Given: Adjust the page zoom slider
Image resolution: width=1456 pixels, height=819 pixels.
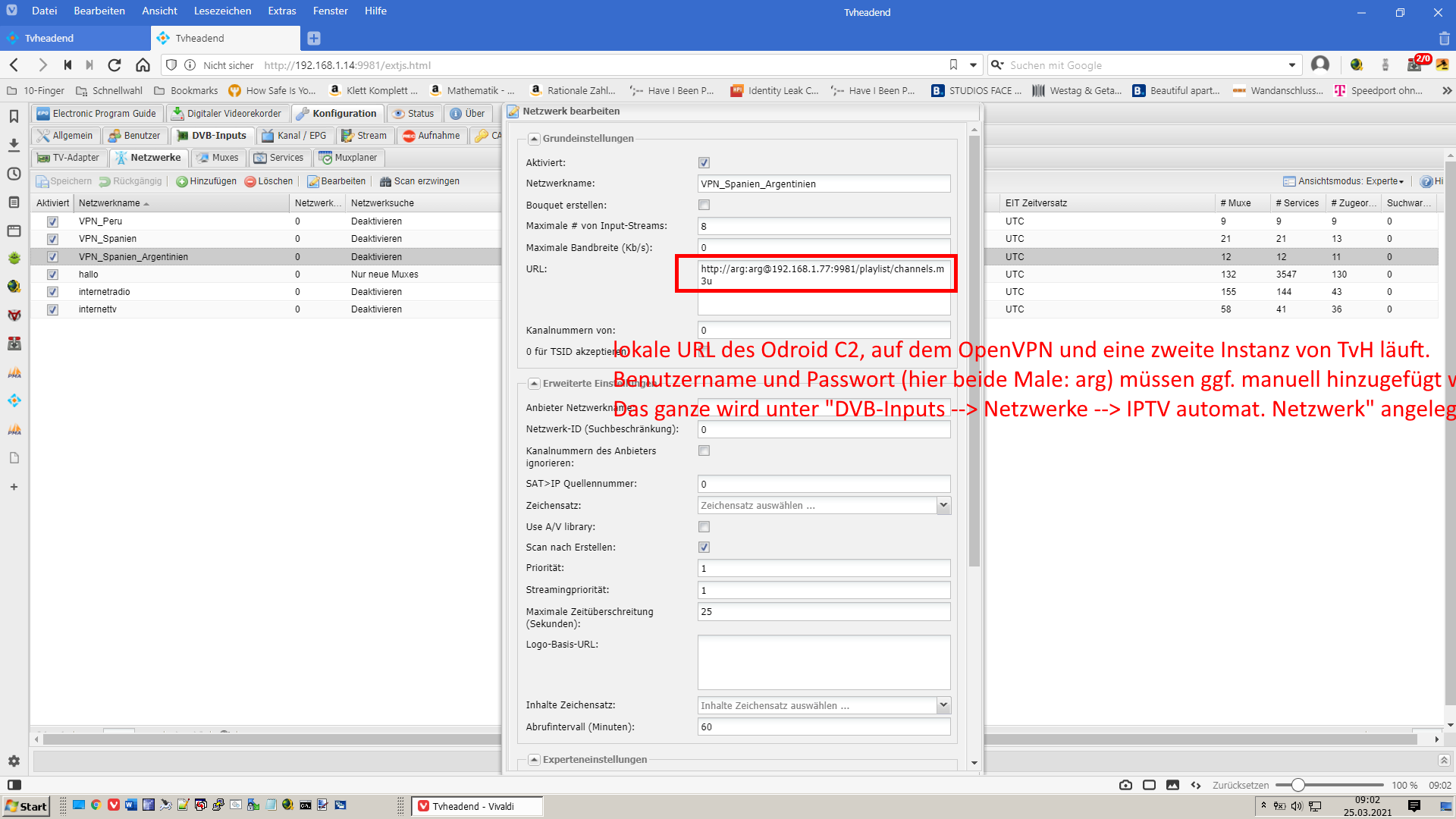Looking at the screenshot, I should (x=1298, y=785).
